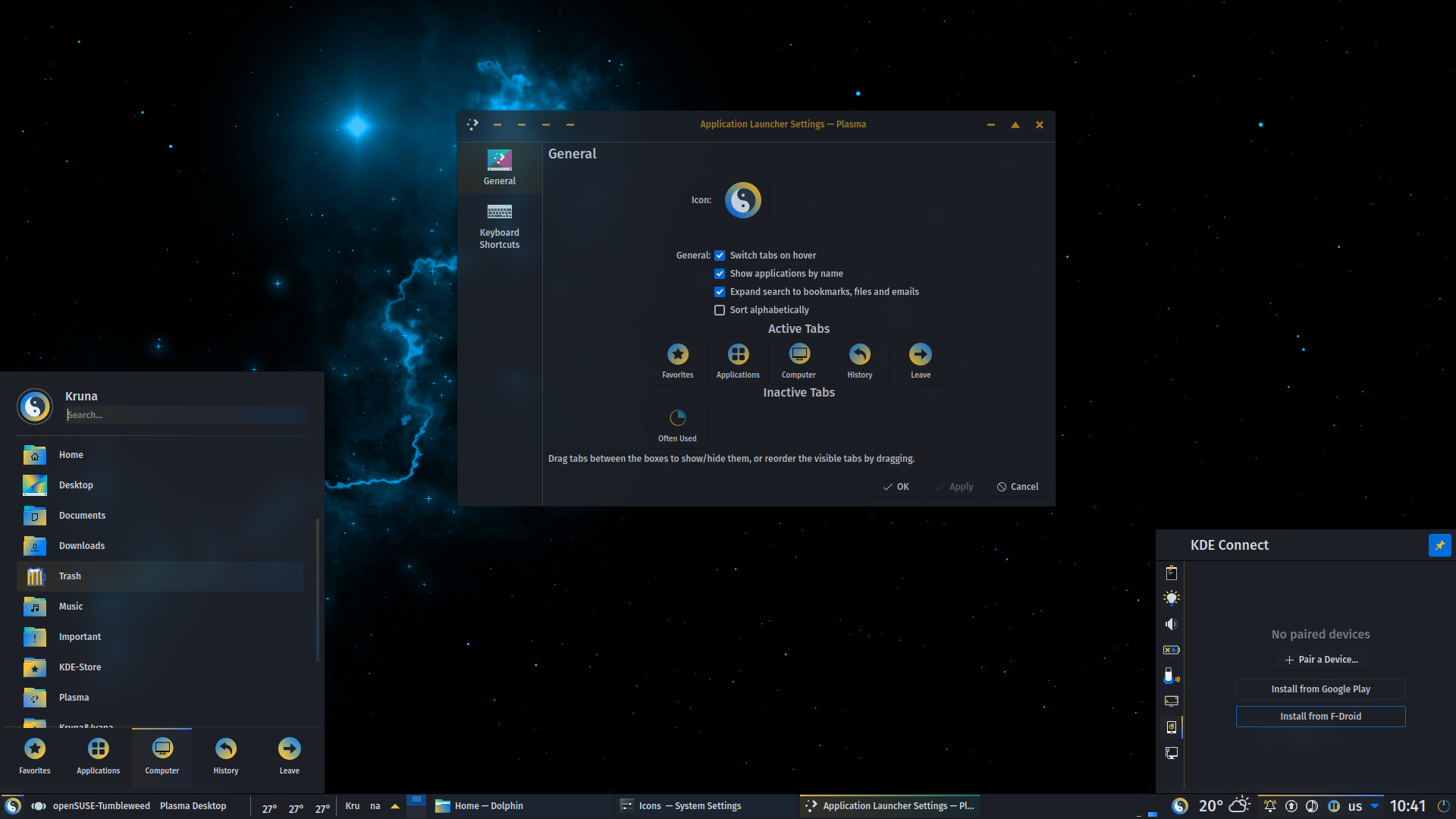Click activities icon next to openSUSE-Tumbleweed

point(39,806)
